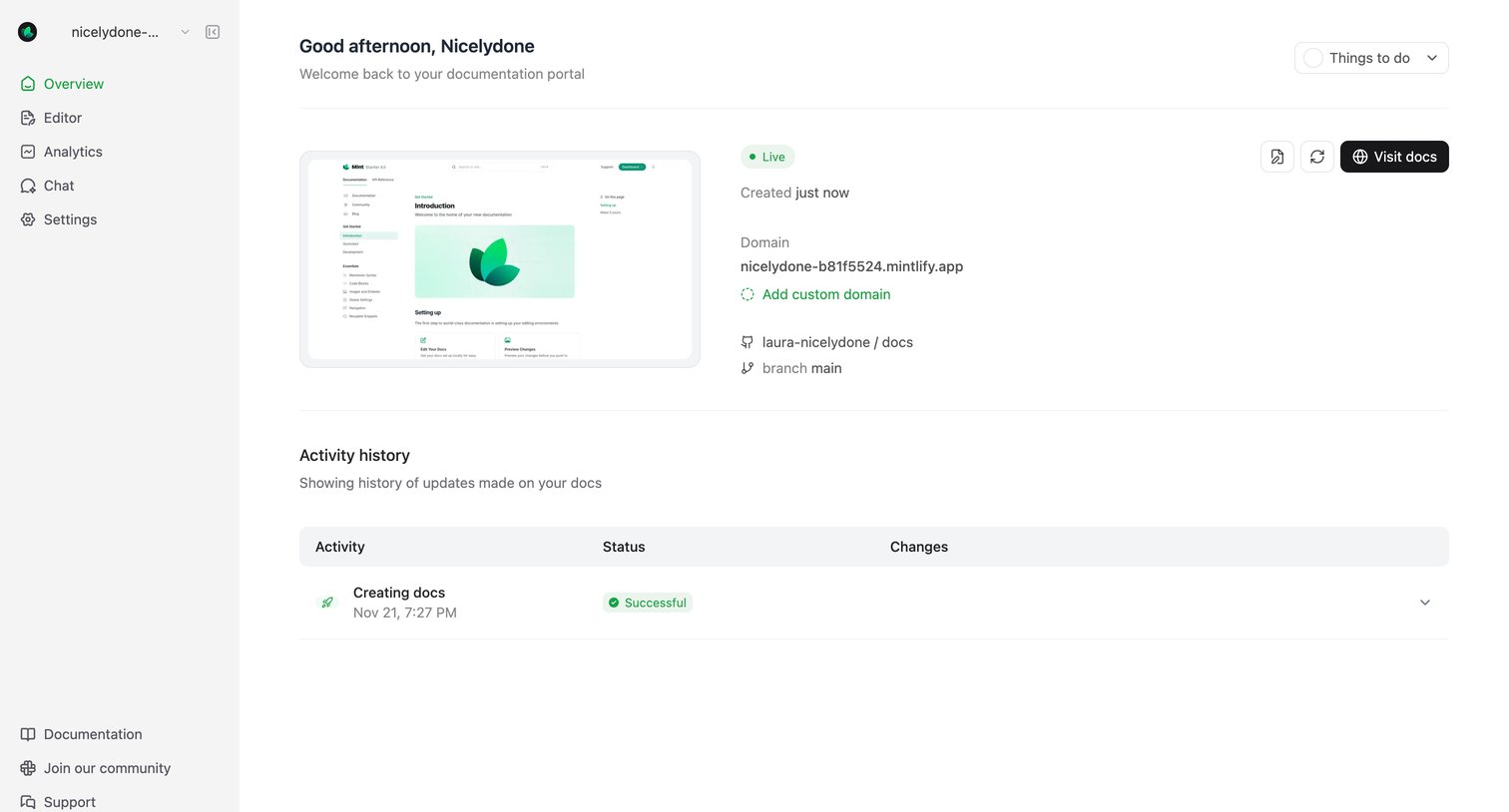
Task: Click the Things to do progress circle
Action: 1313,58
